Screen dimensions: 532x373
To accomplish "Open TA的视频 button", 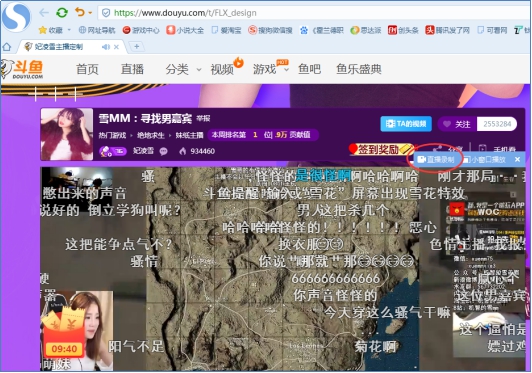I will click(x=406, y=124).
